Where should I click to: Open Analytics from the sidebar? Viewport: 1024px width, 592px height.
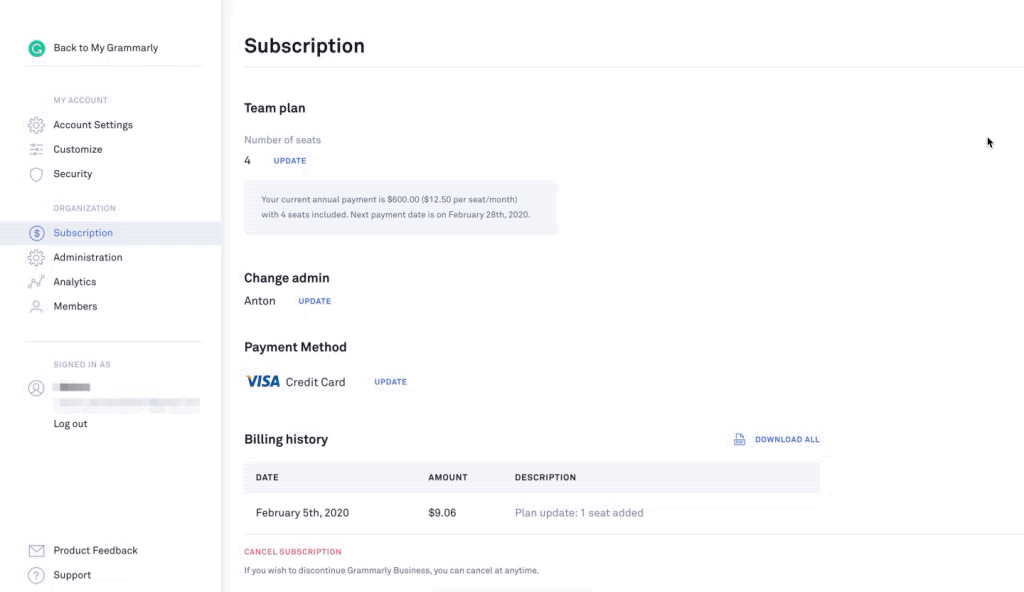click(x=75, y=282)
